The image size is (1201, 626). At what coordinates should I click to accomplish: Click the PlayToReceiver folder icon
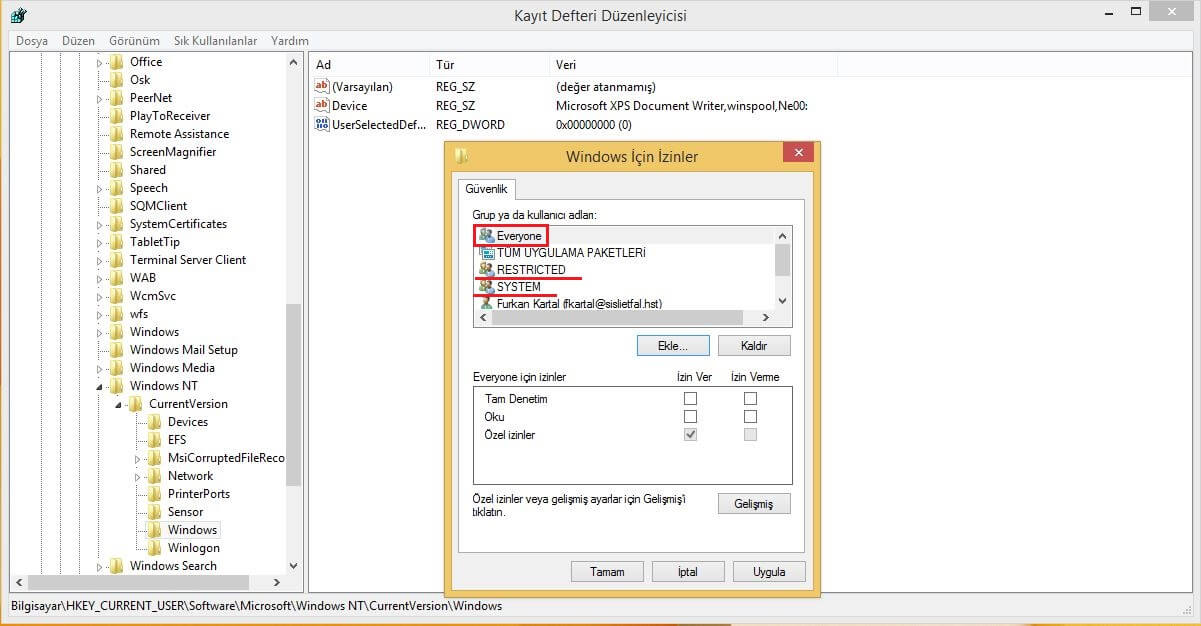point(117,116)
